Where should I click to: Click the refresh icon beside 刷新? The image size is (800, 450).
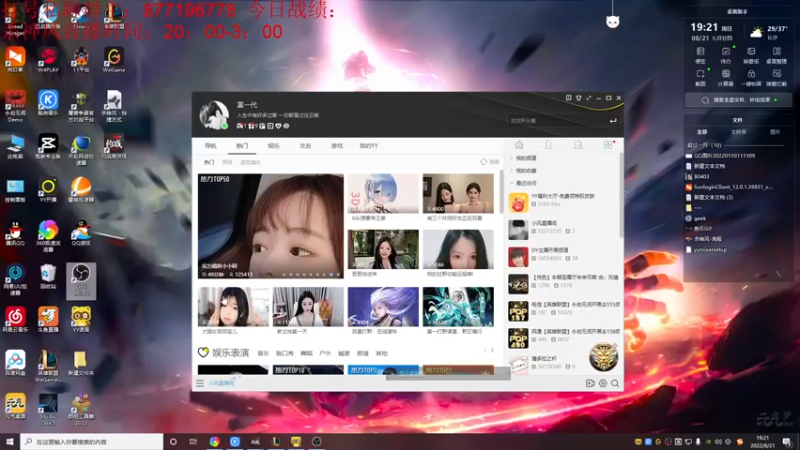483,162
